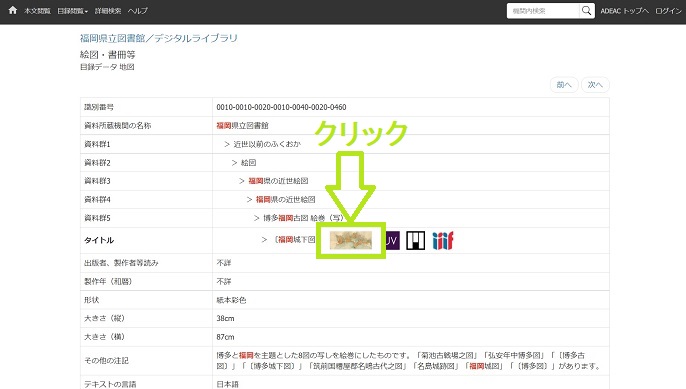Open the 絵図 category link
This screenshot has width=686, height=389.
tap(248, 163)
